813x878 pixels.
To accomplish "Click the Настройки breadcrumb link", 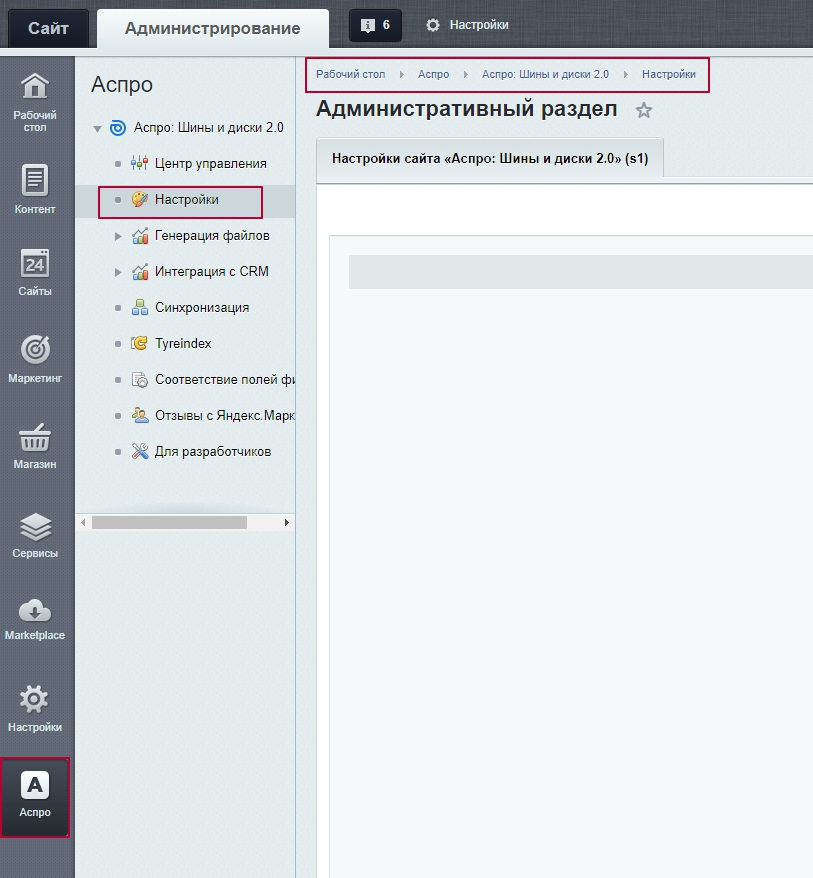I will [669, 74].
